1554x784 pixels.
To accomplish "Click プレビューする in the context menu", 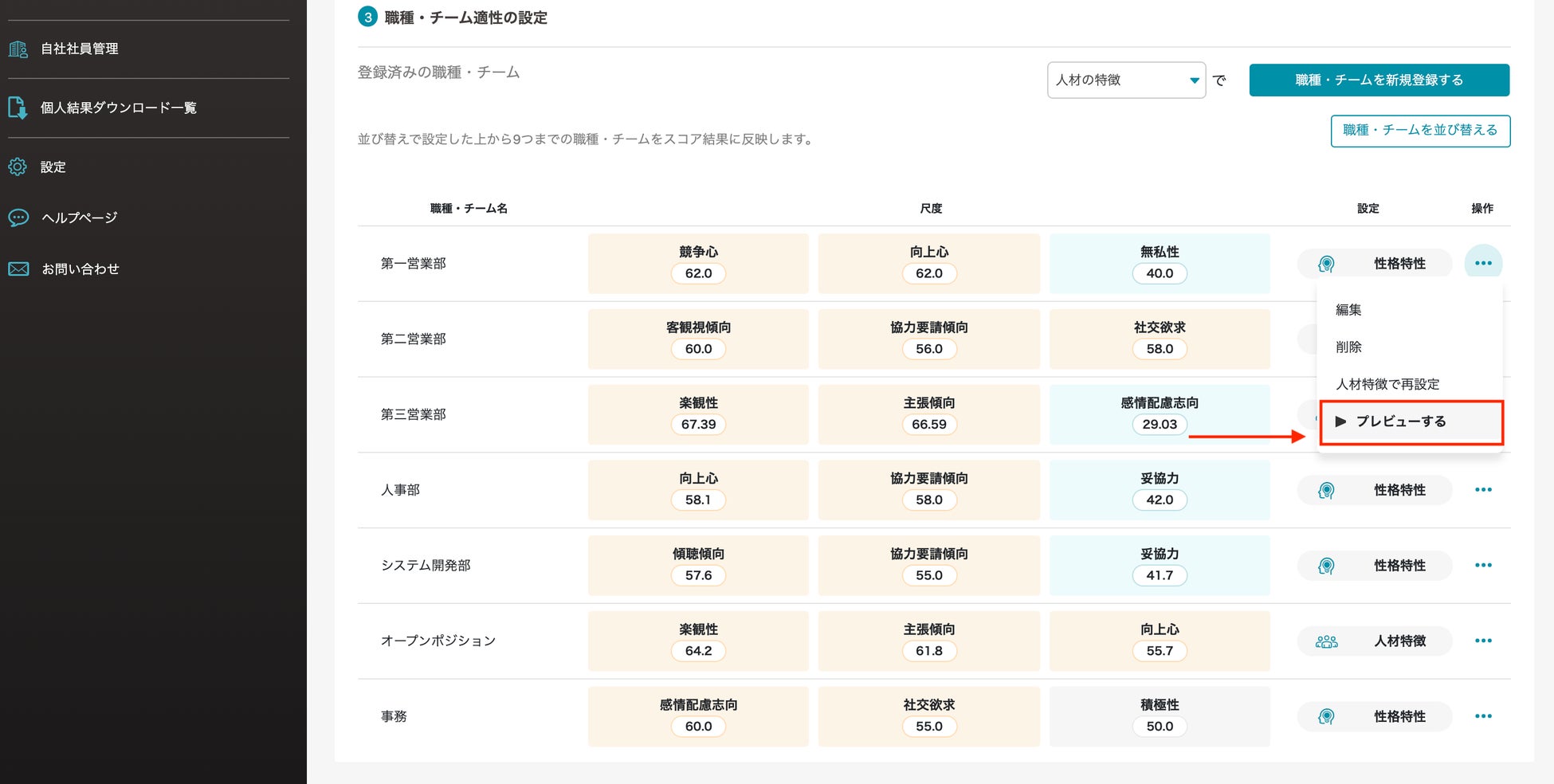I will click(1400, 421).
